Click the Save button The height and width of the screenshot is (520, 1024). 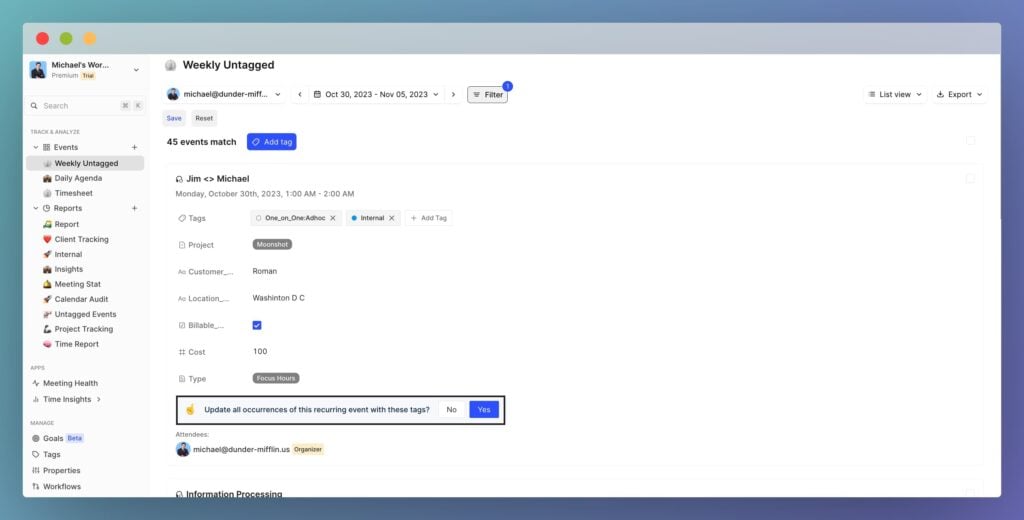(x=174, y=118)
